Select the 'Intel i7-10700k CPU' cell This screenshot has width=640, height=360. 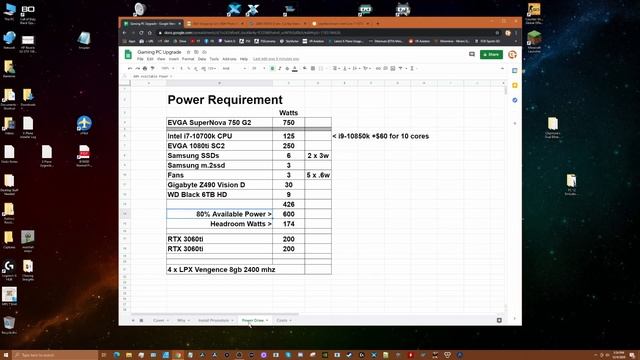coord(220,136)
